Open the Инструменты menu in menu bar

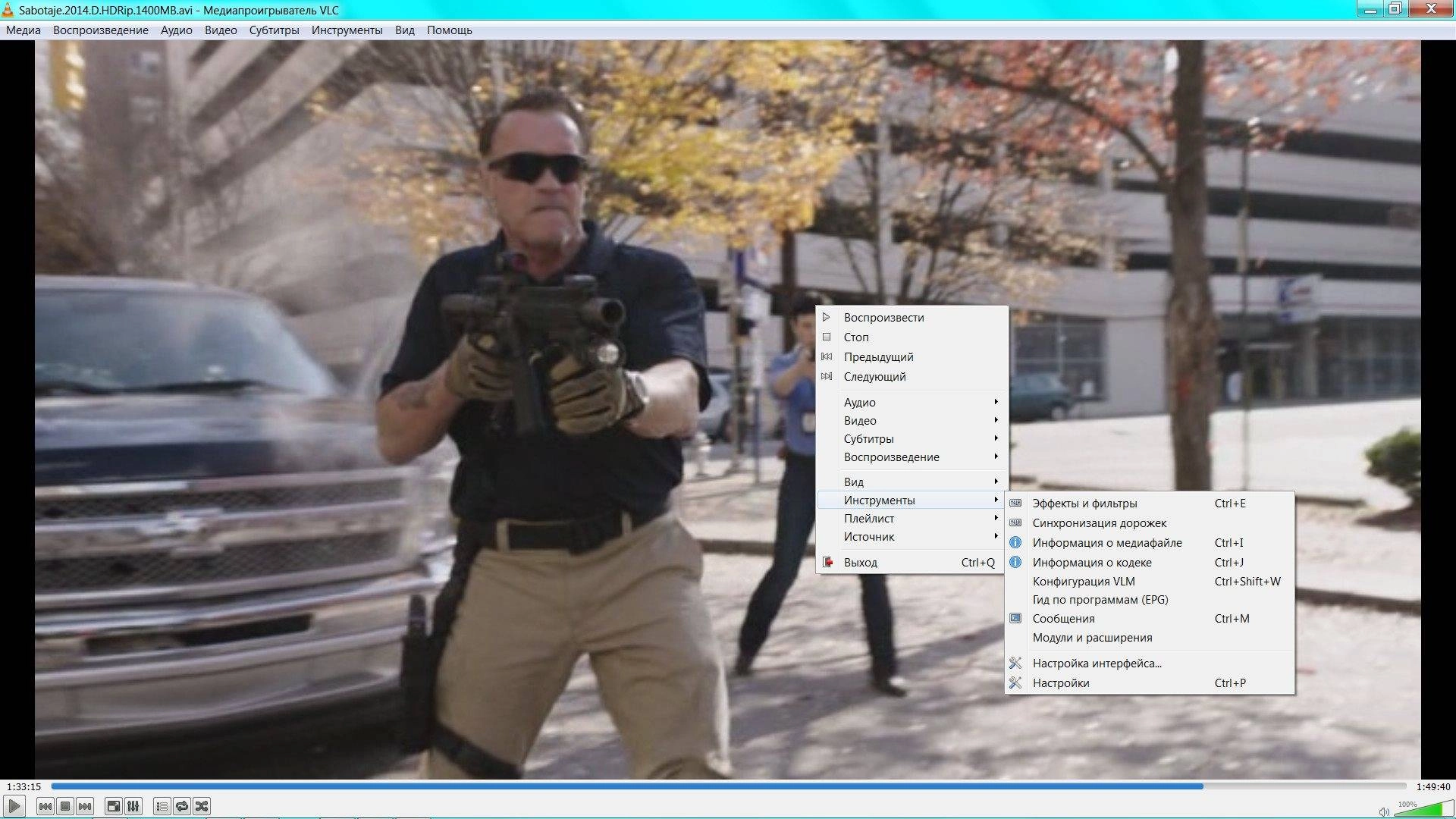[347, 30]
